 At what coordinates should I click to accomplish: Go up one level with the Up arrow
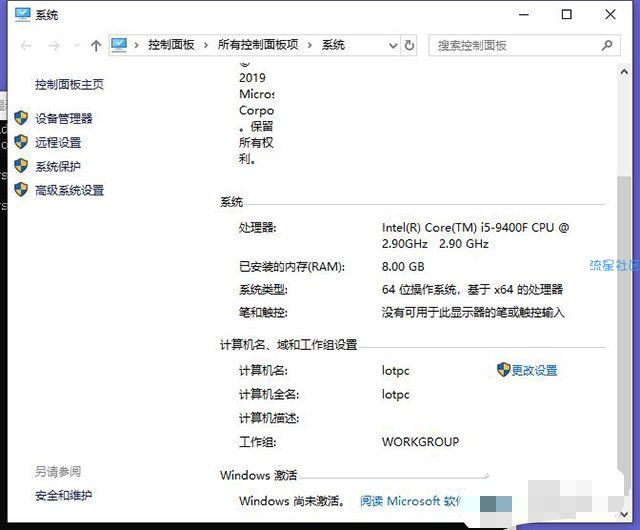(96, 46)
